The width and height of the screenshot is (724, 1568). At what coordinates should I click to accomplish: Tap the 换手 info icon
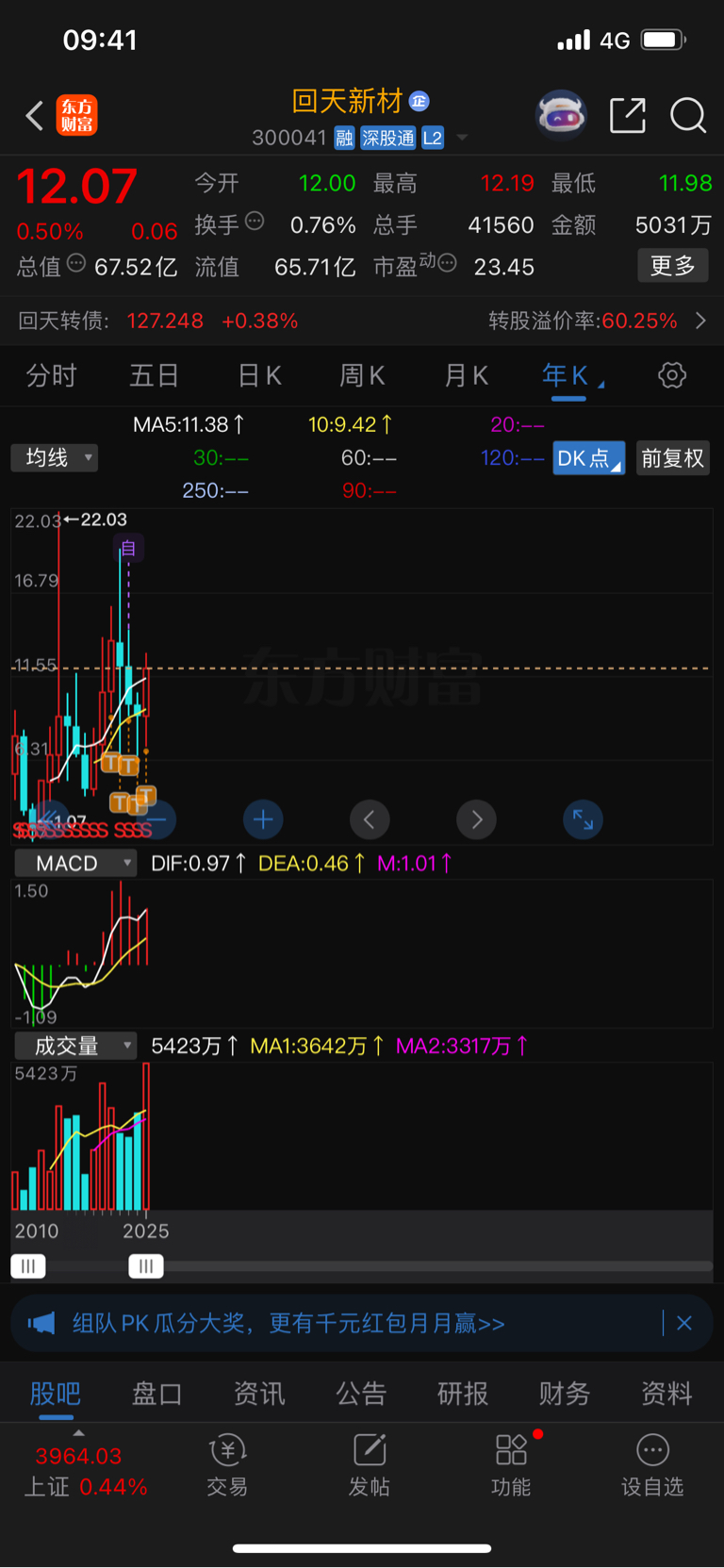pos(255,222)
